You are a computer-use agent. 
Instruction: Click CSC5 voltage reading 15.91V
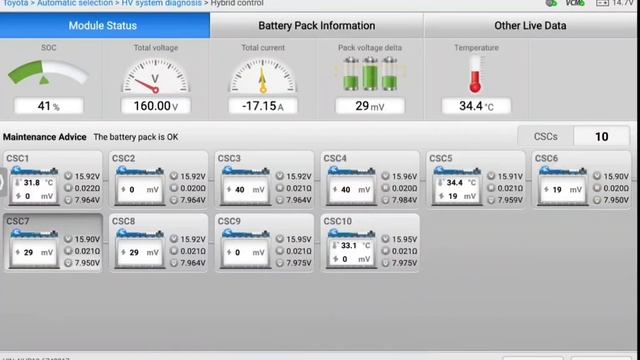510,176
